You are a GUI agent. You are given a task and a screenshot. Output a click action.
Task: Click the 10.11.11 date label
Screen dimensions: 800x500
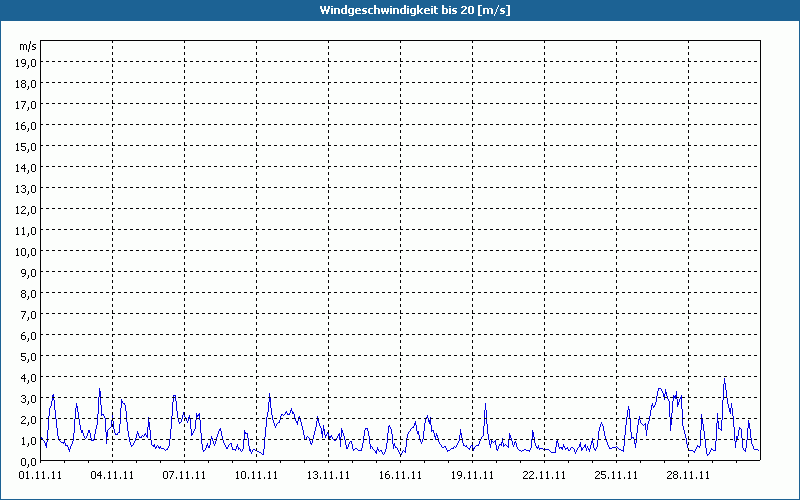coord(256,476)
